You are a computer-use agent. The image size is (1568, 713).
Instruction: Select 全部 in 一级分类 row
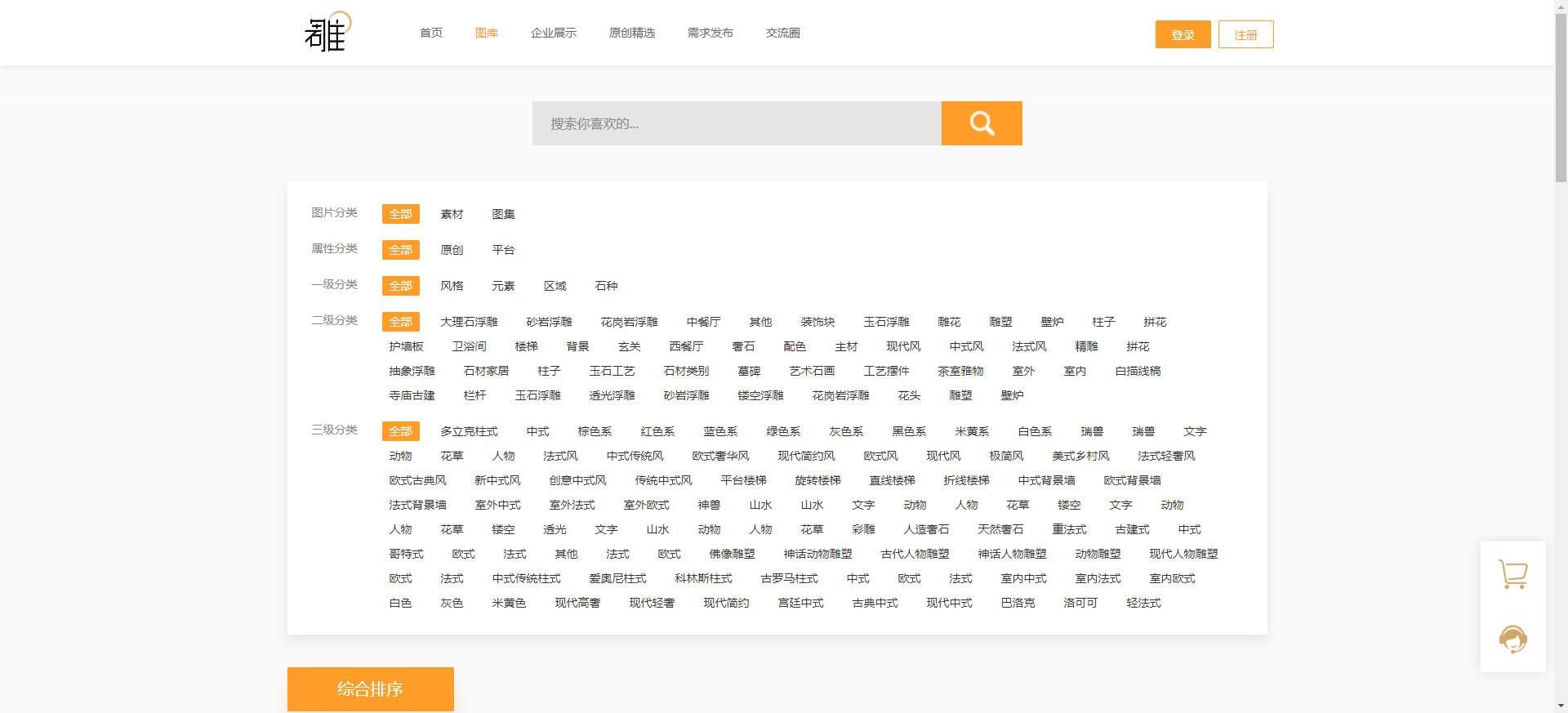(401, 286)
